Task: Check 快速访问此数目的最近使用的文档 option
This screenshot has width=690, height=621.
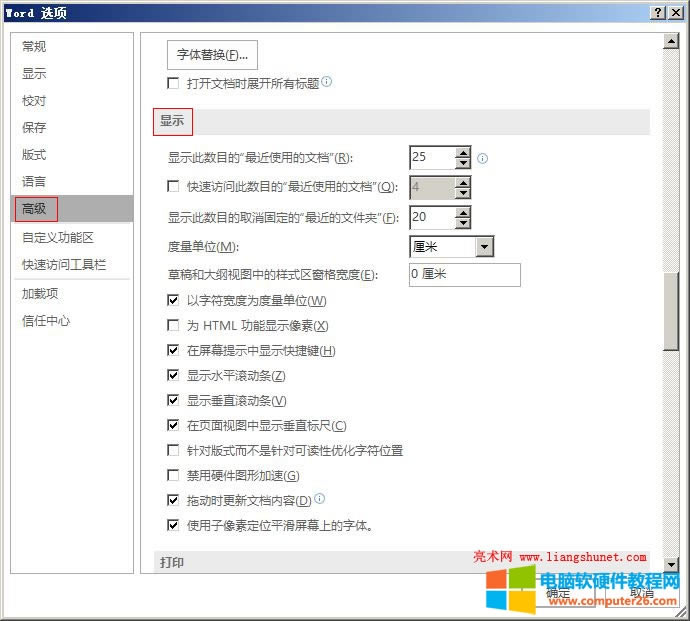Action: pos(173,187)
